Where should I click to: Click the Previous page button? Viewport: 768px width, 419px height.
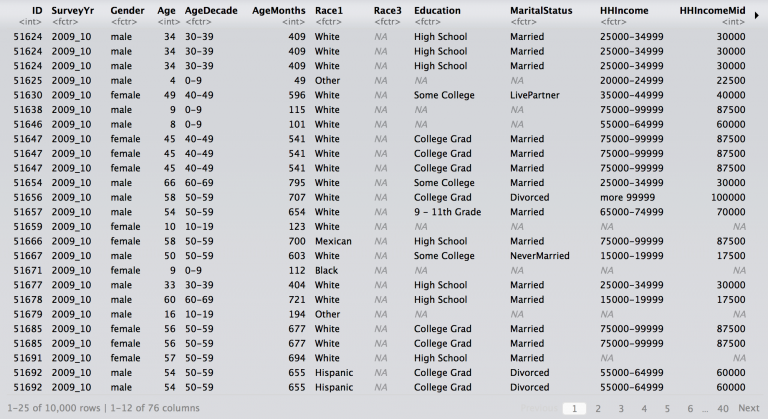click(538, 408)
